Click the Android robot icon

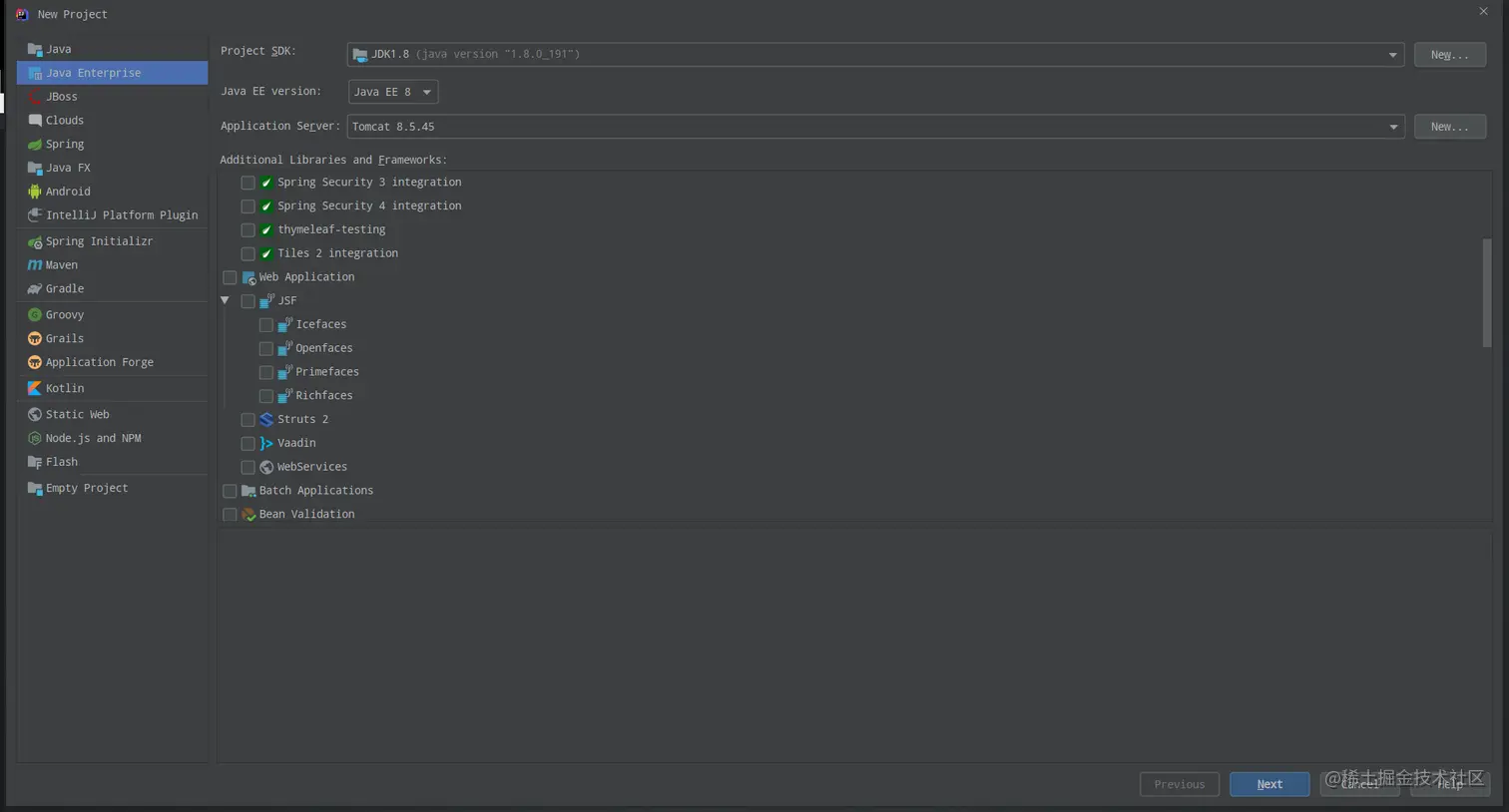coord(35,192)
